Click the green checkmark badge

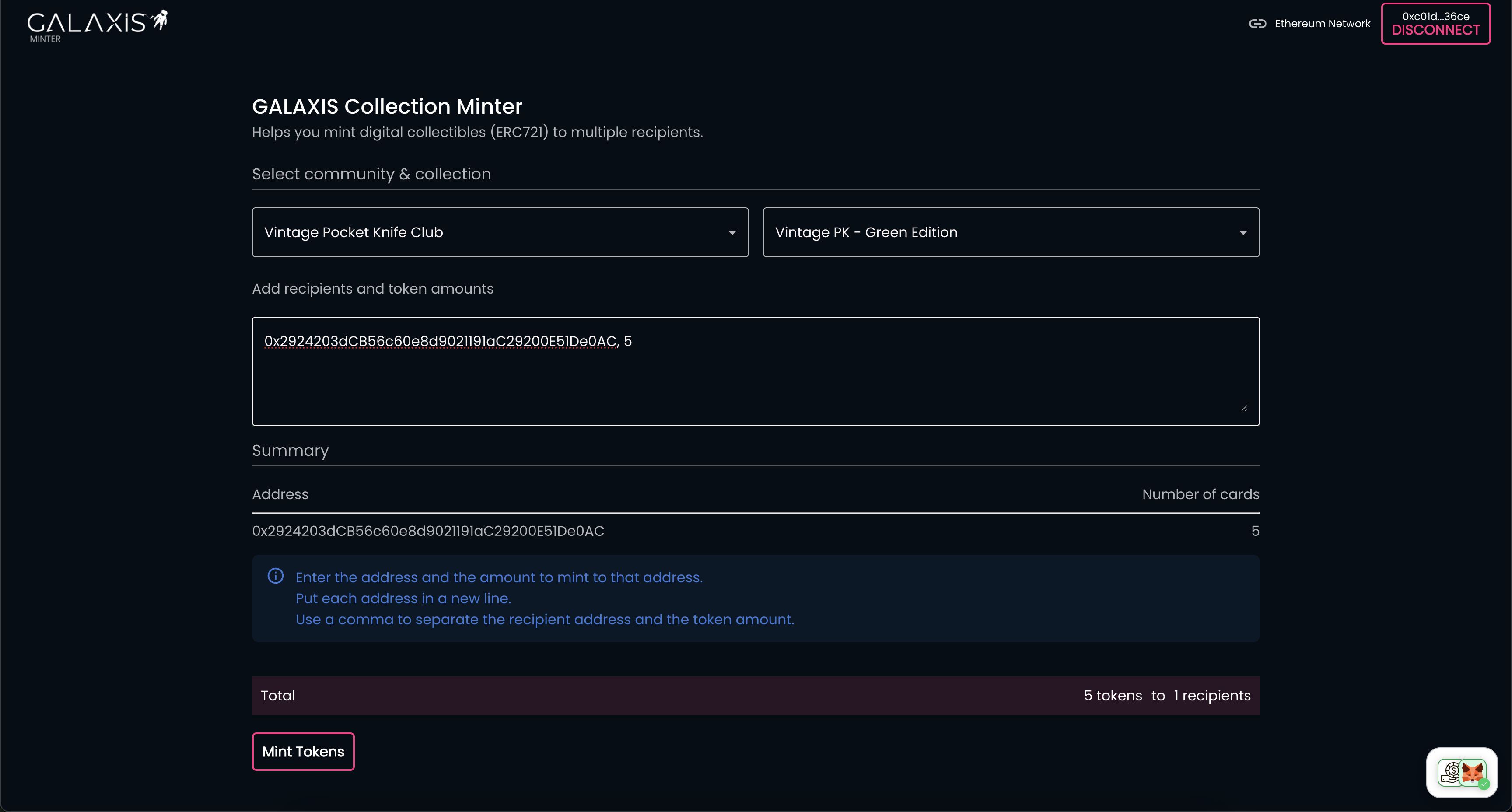click(x=1484, y=784)
